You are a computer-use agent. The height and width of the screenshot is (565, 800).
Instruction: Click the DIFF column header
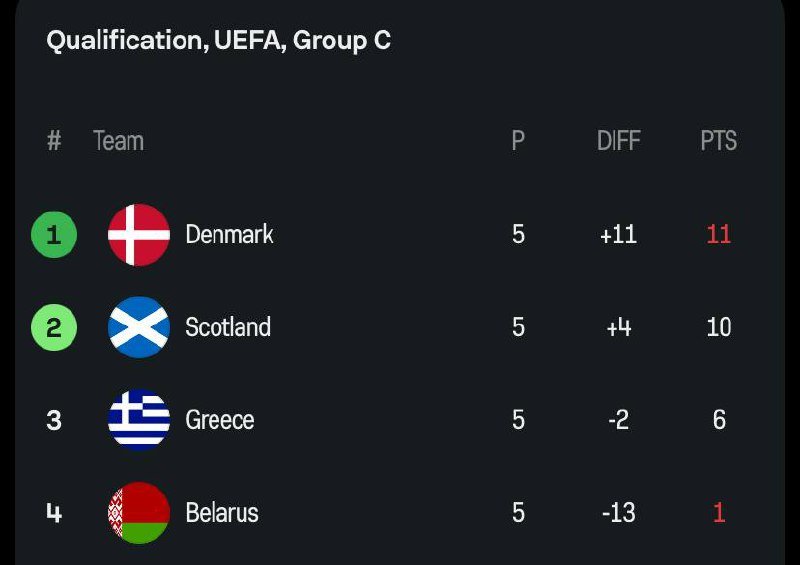click(618, 141)
